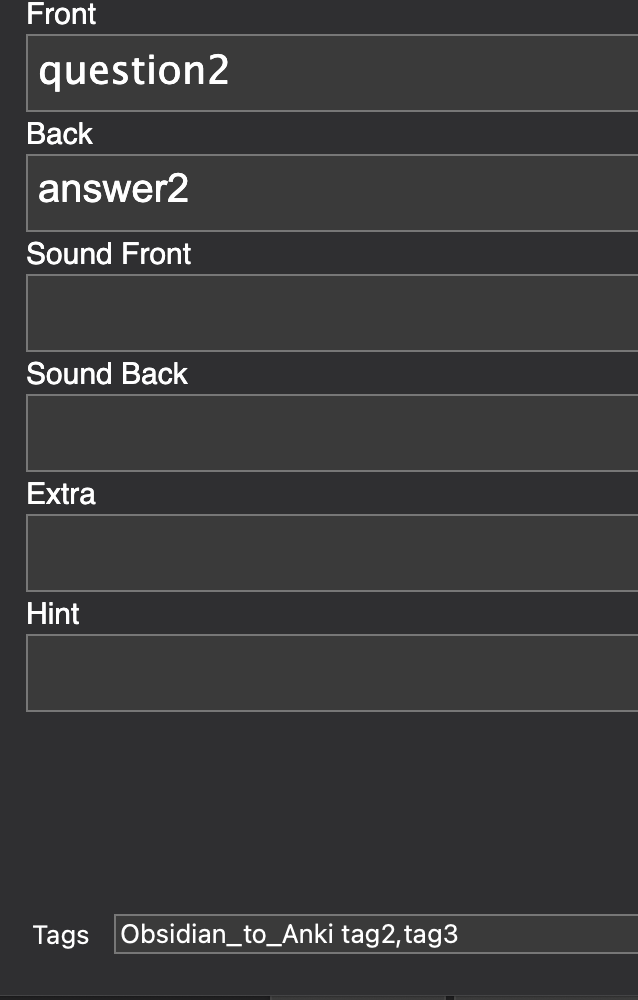Click the text answer2 in Back field
This screenshot has width=638, height=1000.
(113, 188)
